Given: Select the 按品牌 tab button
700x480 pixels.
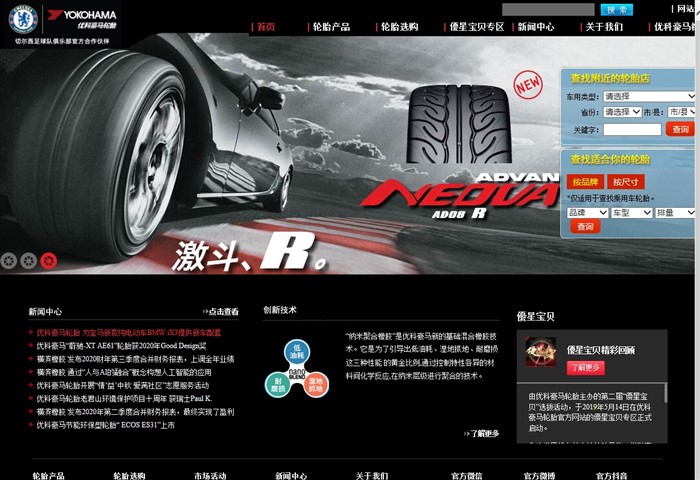Looking at the screenshot, I should coord(585,182).
